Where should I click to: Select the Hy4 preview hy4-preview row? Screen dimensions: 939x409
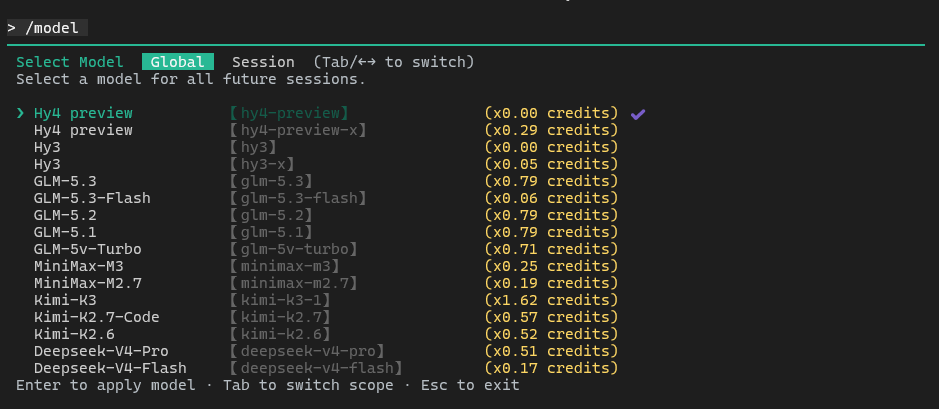[331, 113]
